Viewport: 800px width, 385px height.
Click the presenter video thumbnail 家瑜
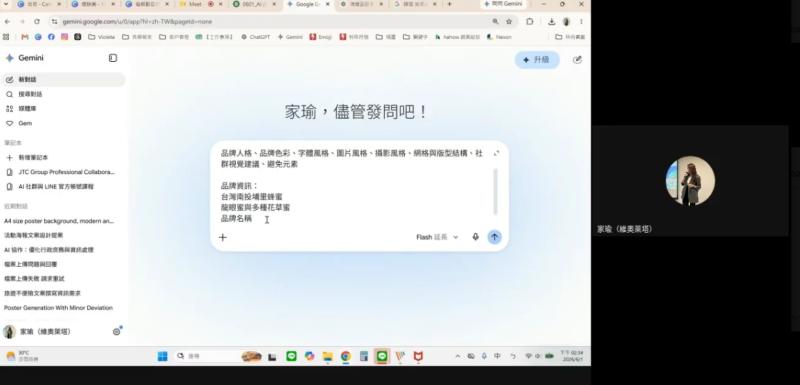click(x=690, y=181)
